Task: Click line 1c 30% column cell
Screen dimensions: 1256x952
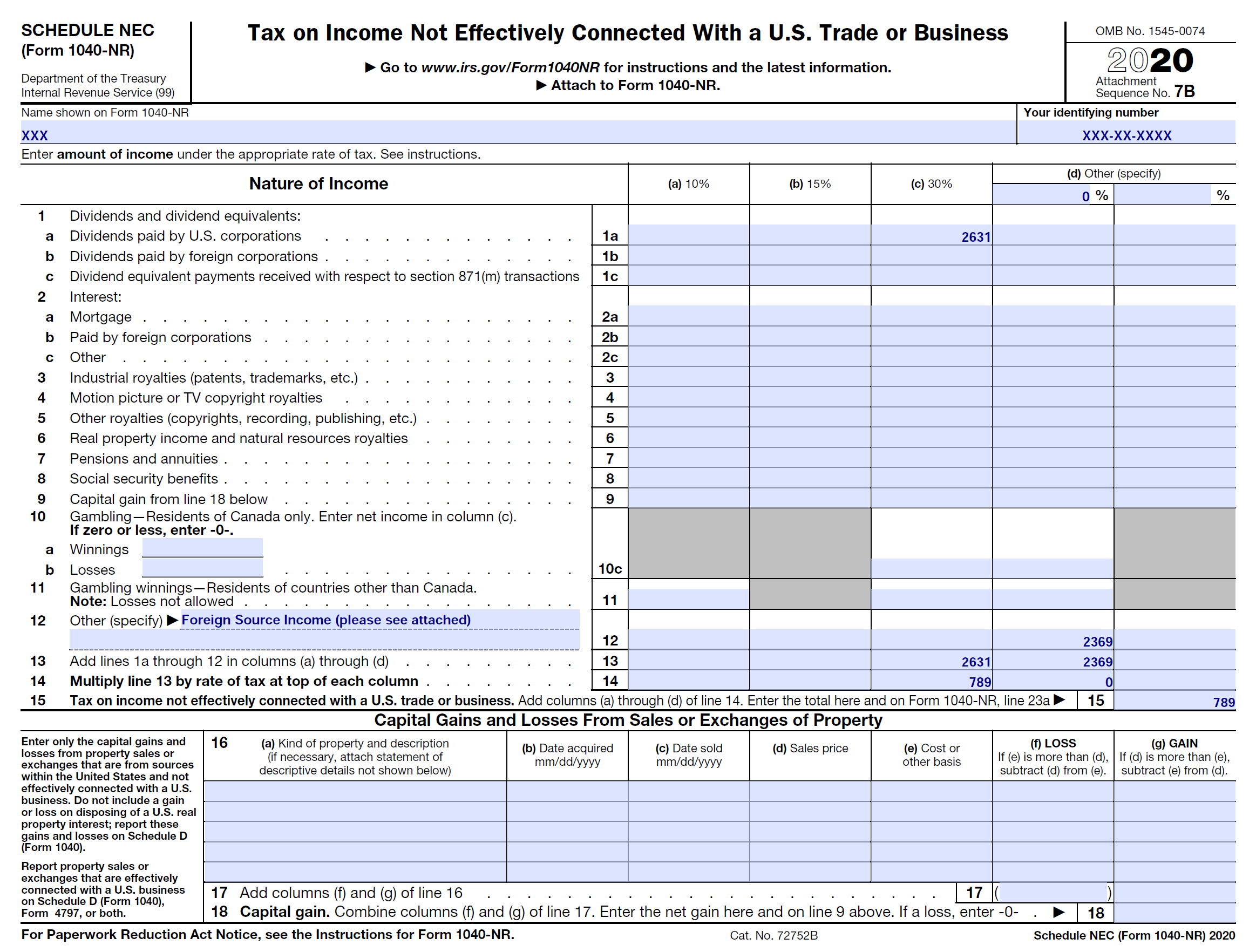Action: [x=932, y=276]
